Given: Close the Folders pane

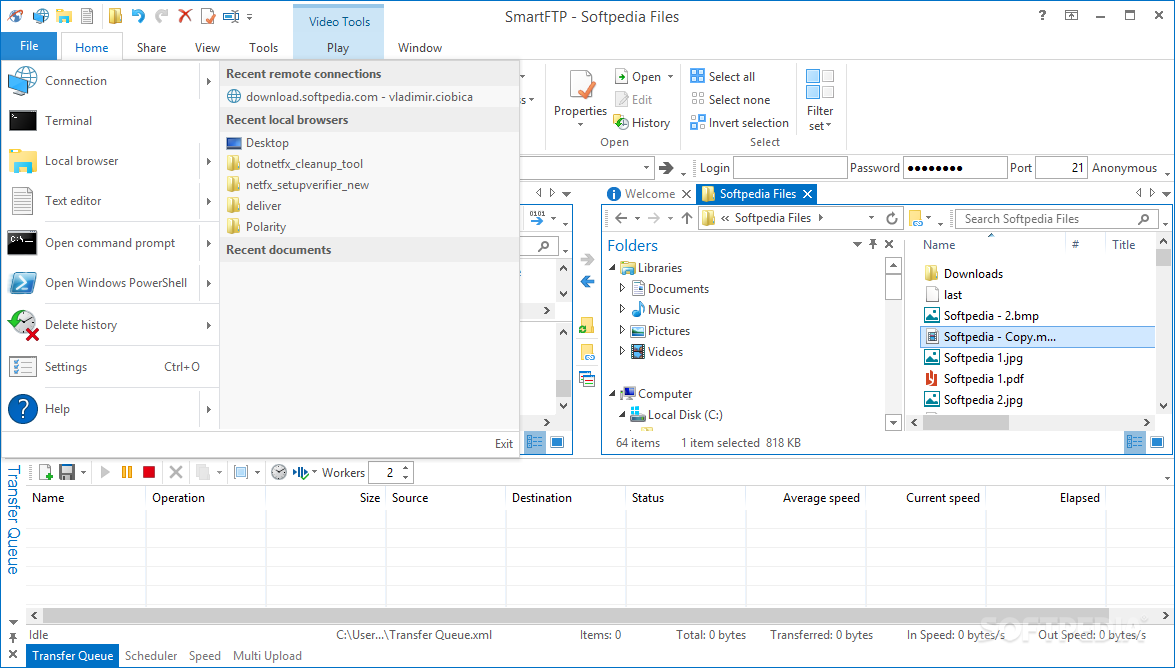Looking at the screenshot, I should pos(889,244).
